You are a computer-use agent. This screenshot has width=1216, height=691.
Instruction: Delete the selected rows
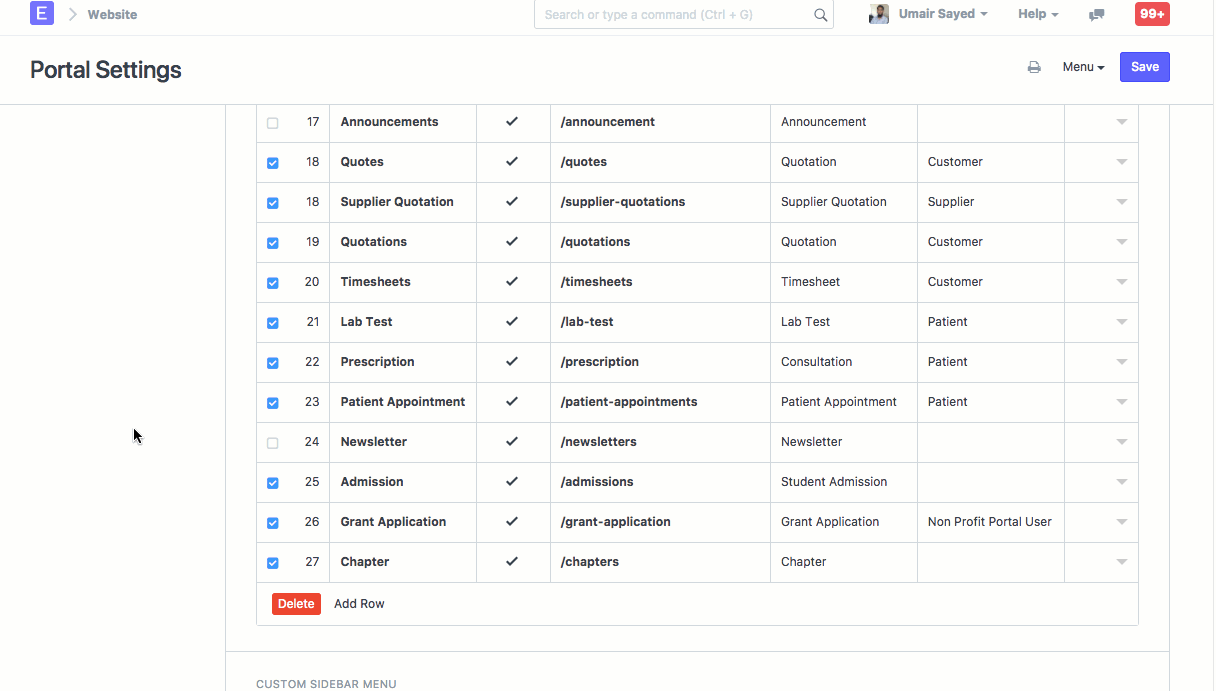[296, 604]
